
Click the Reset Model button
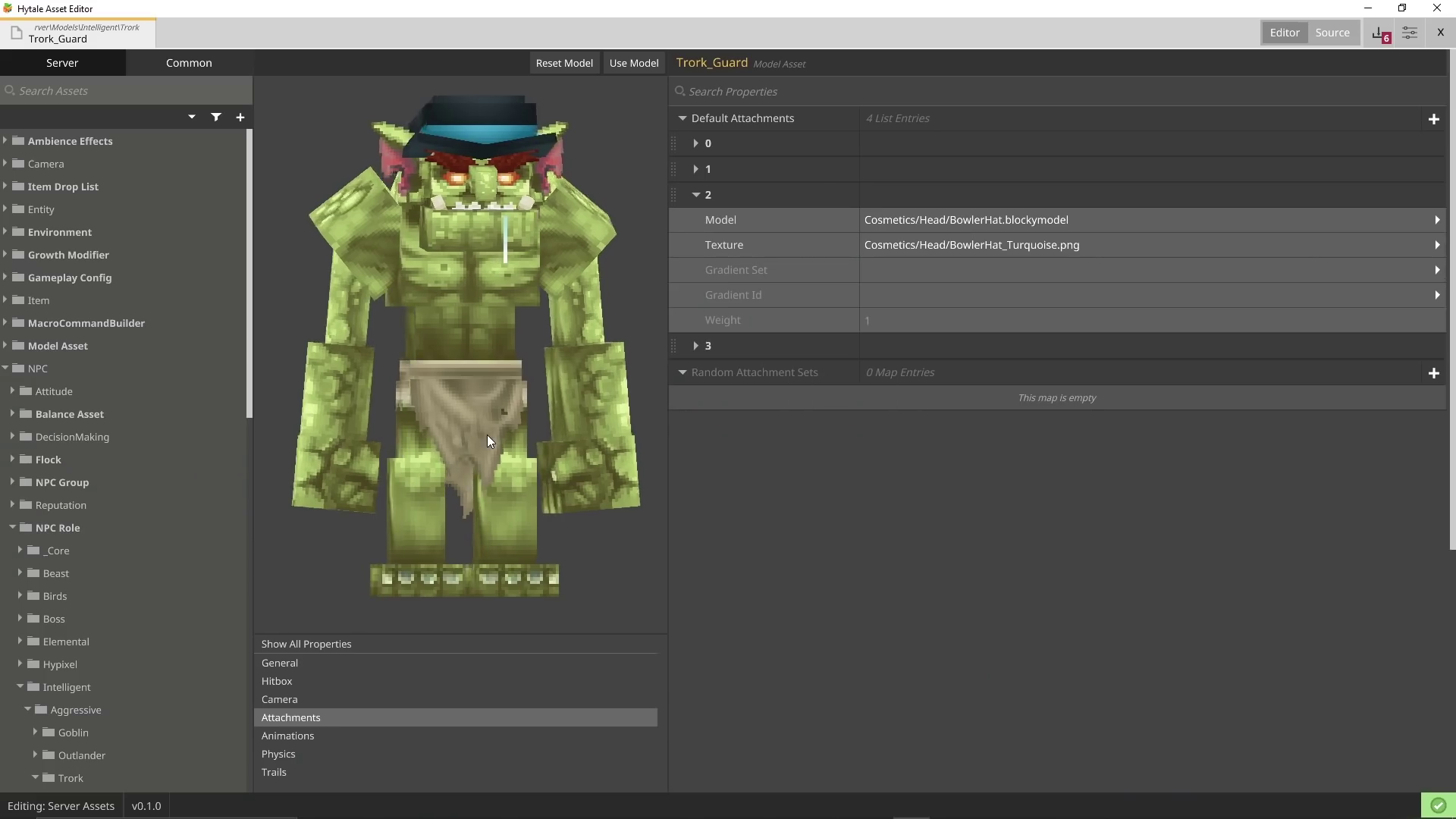[564, 63]
